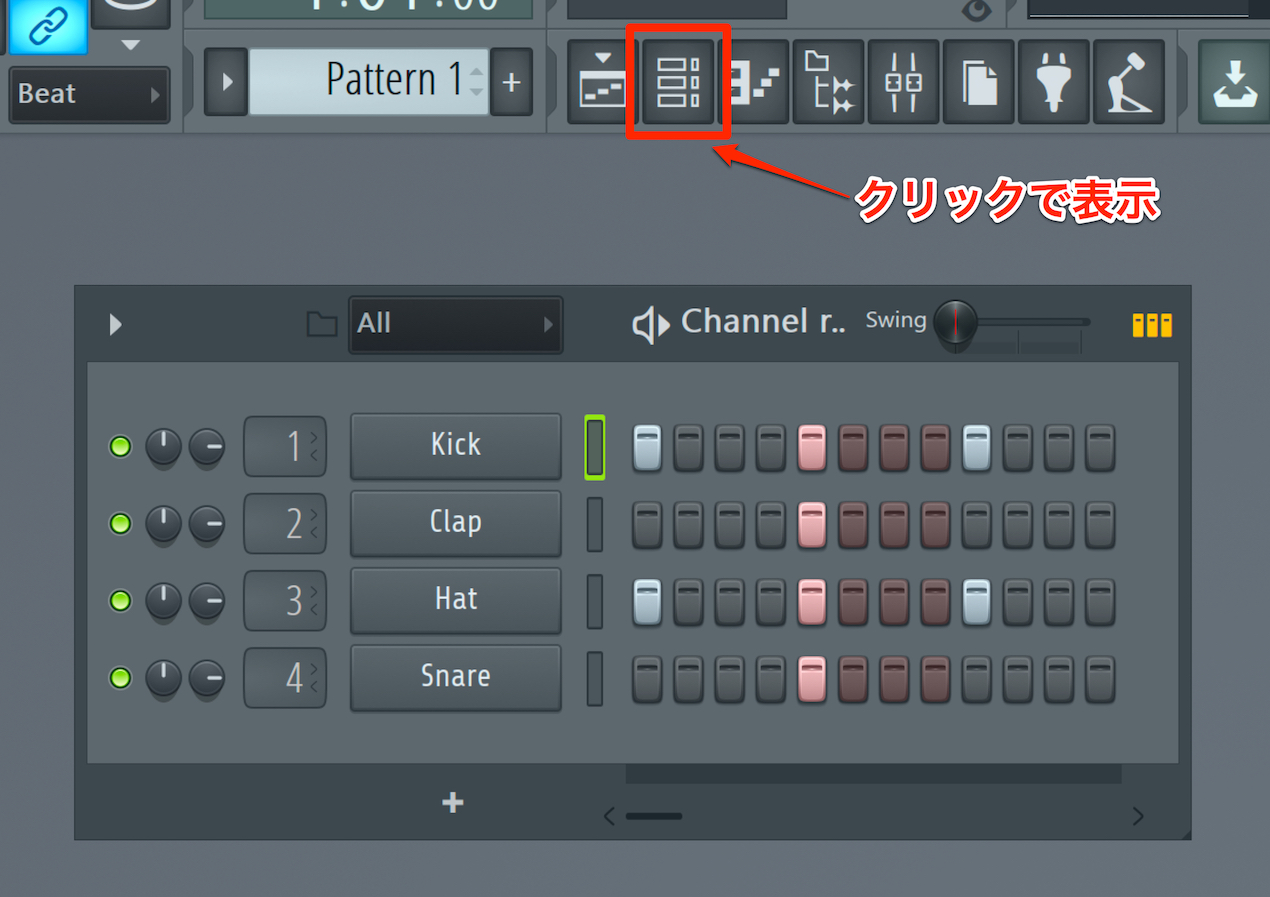This screenshot has height=897, width=1270.
Task: Click the speaker icon beside Channel rack title
Action: (x=650, y=324)
